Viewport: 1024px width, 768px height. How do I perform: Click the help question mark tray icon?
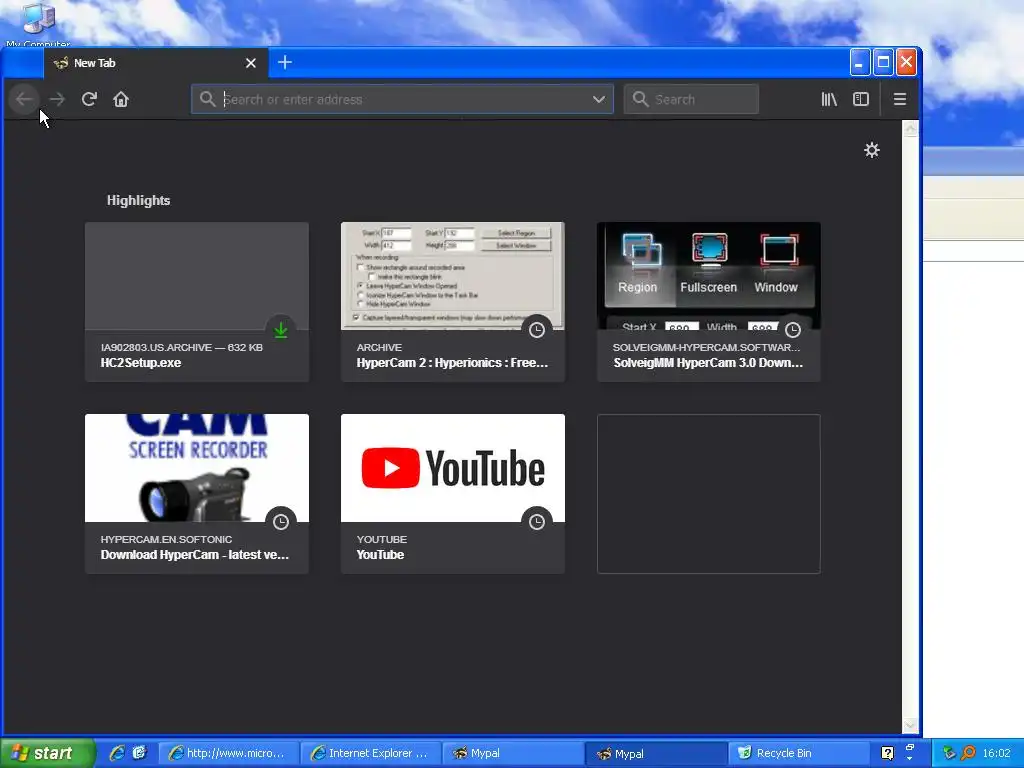click(887, 753)
